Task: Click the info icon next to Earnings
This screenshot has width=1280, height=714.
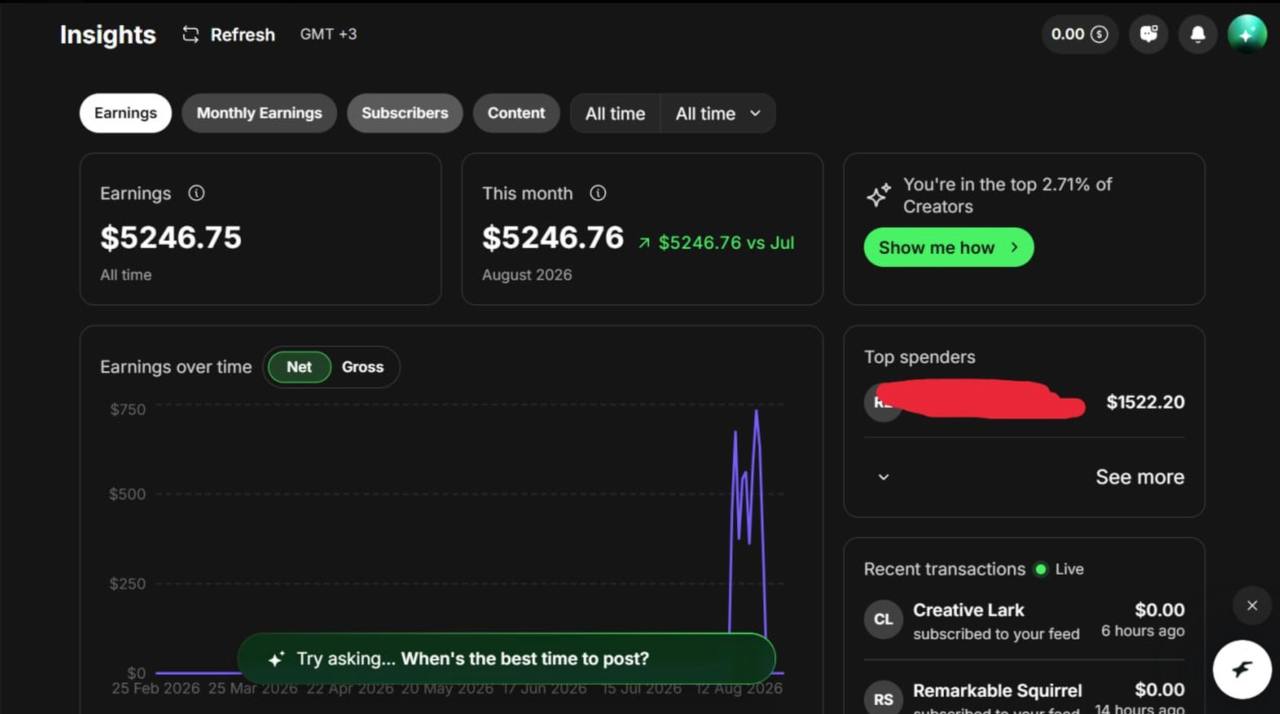Action: 197,193
